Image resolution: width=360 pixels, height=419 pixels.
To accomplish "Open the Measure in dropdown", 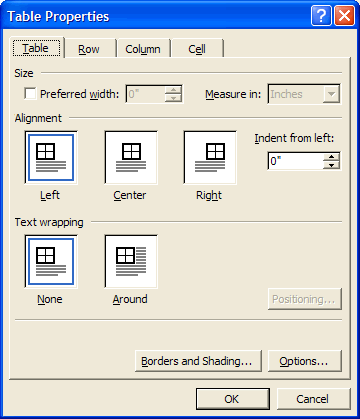I will [331, 94].
